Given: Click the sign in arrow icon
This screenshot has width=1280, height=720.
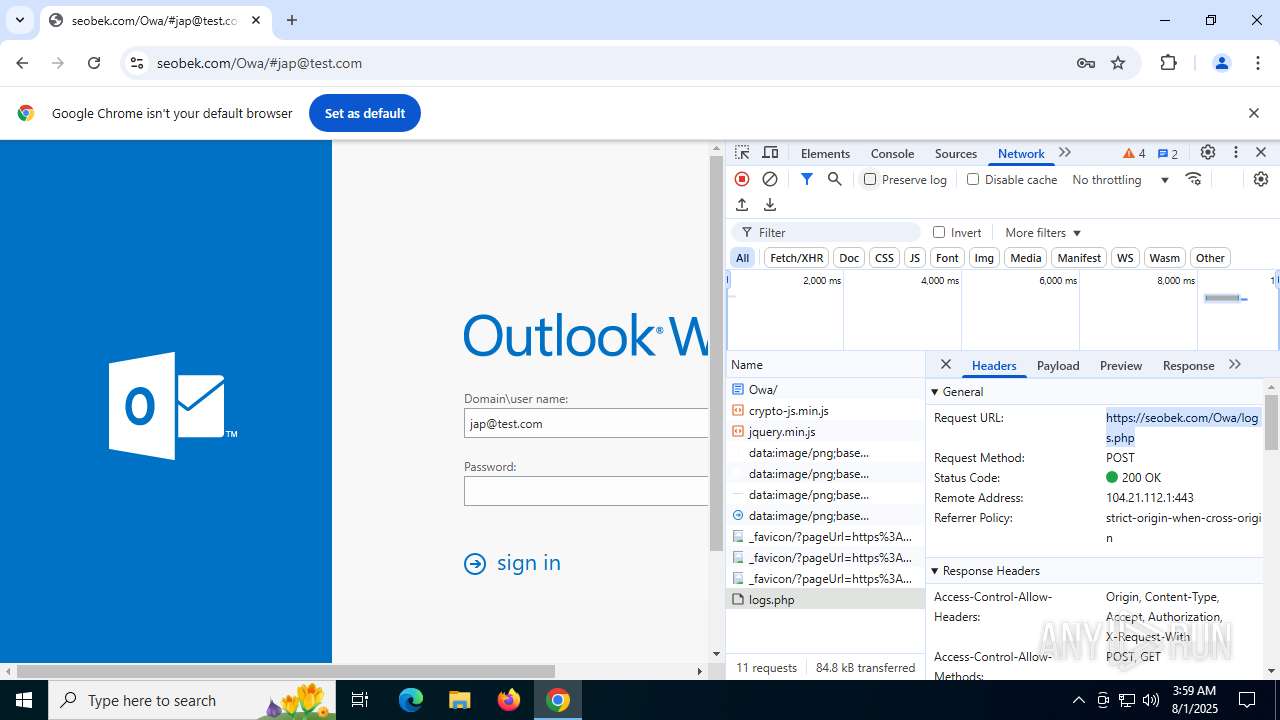Looking at the screenshot, I should 475,564.
